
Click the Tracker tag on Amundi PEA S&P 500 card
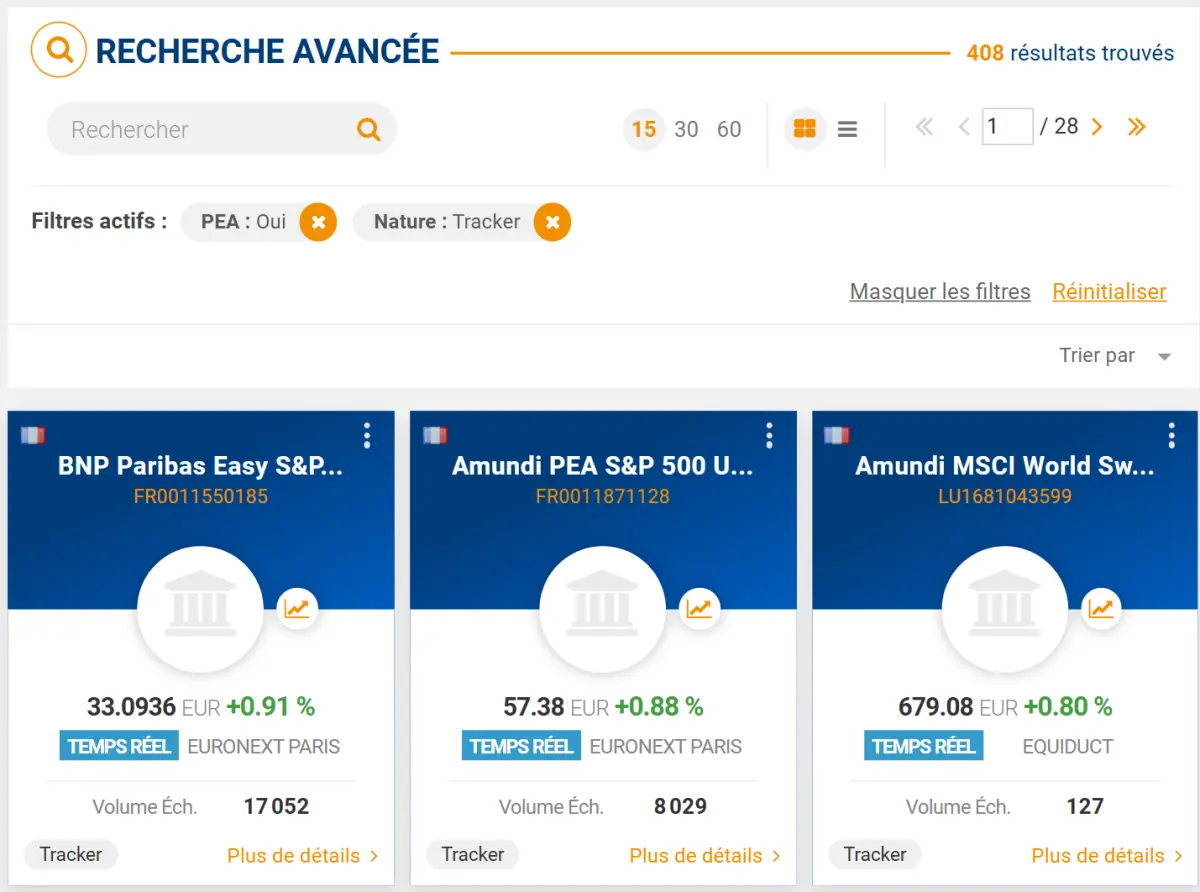473,855
